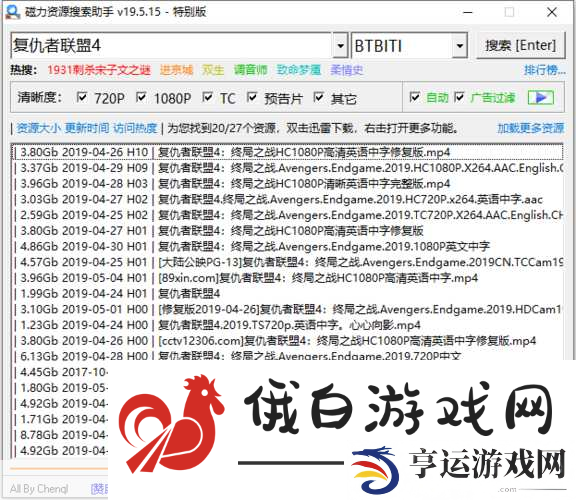Select the 8.78Gb 2019-04 result row
The height and width of the screenshot is (500, 576).
coord(60,435)
